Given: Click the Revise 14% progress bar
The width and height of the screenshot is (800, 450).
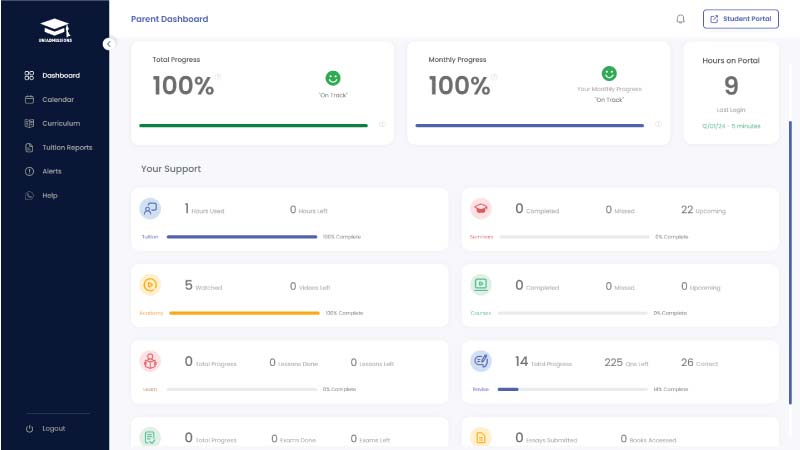Looking at the screenshot, I should tap(572, 389).
